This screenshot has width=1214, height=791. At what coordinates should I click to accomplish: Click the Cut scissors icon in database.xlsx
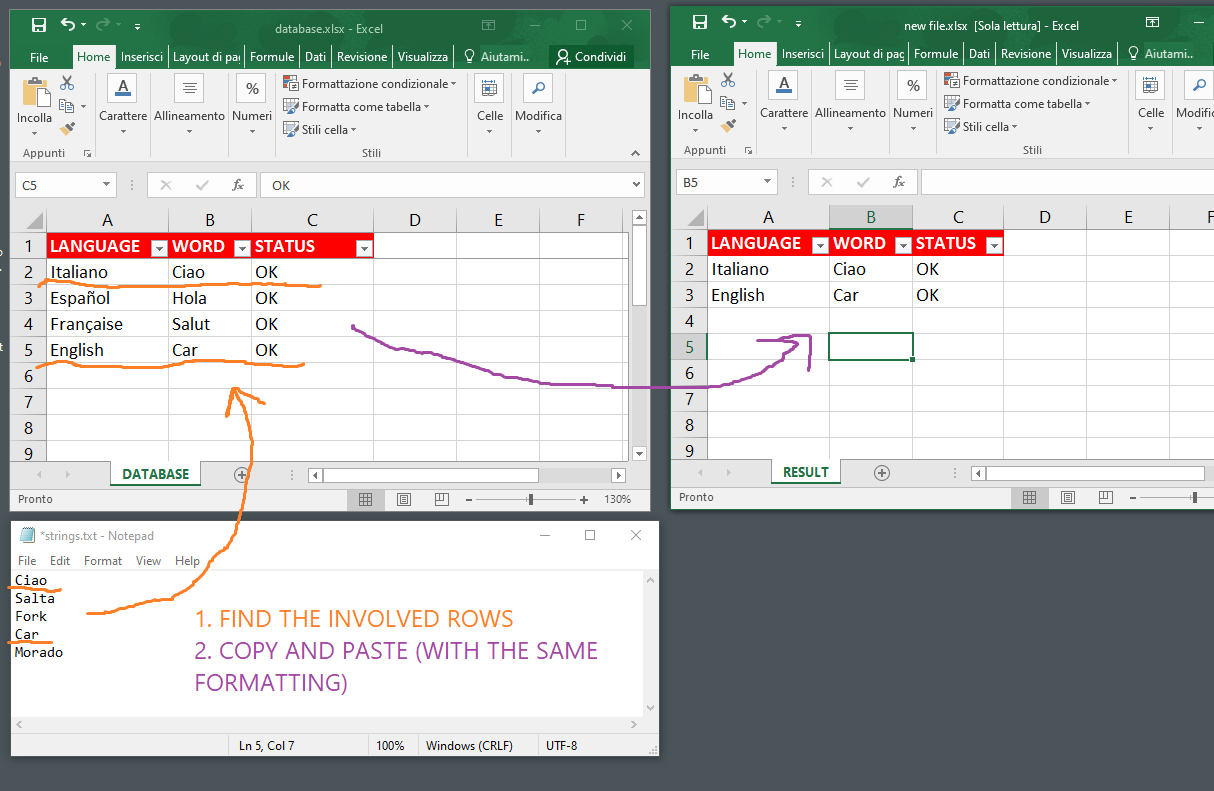click(x=67, y=83)
